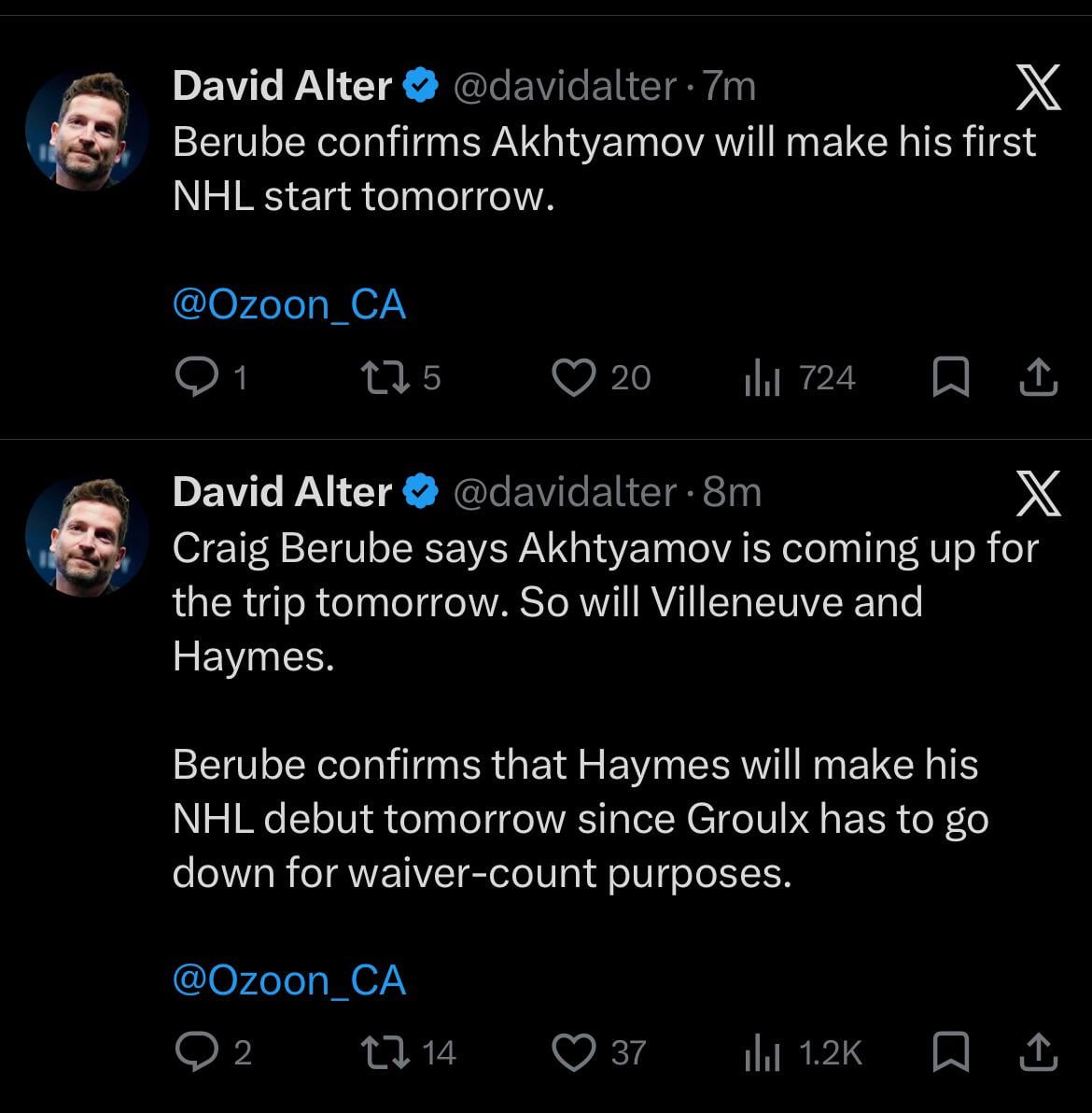The image size is (1092, 1113).
Task: Open @davidalter handle on 7m tweet
Action: click(565, 87)
